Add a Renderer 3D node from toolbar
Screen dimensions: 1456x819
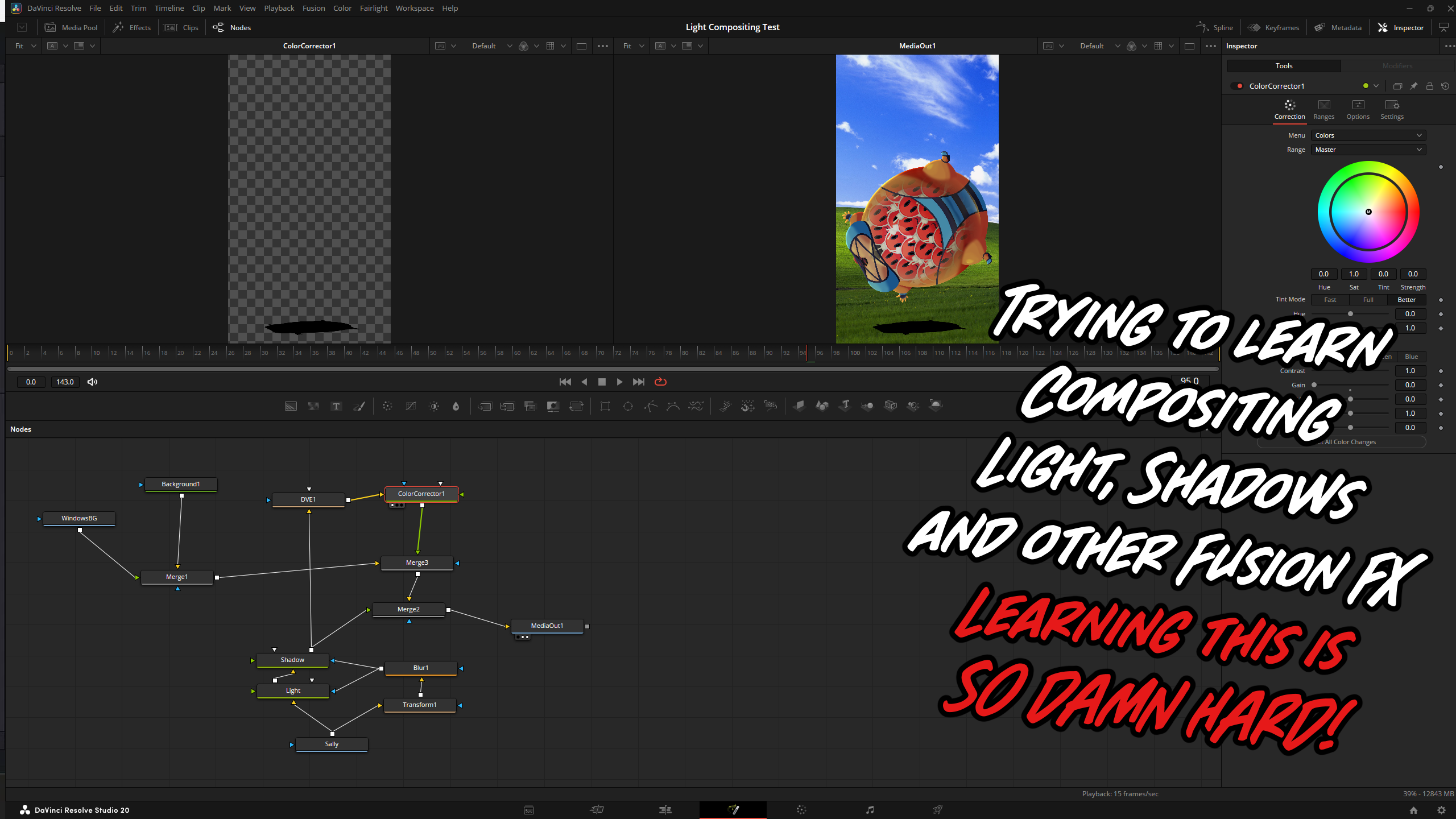(936, 406)
